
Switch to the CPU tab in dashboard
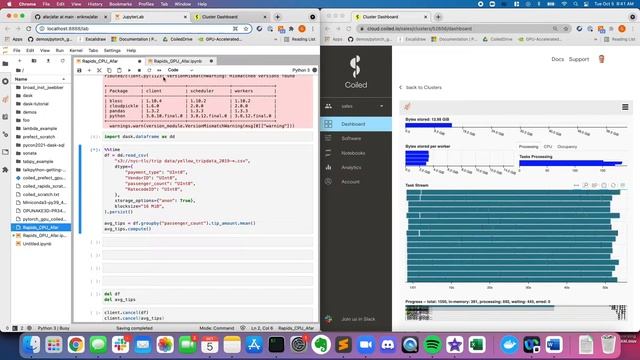coord(548,147)
